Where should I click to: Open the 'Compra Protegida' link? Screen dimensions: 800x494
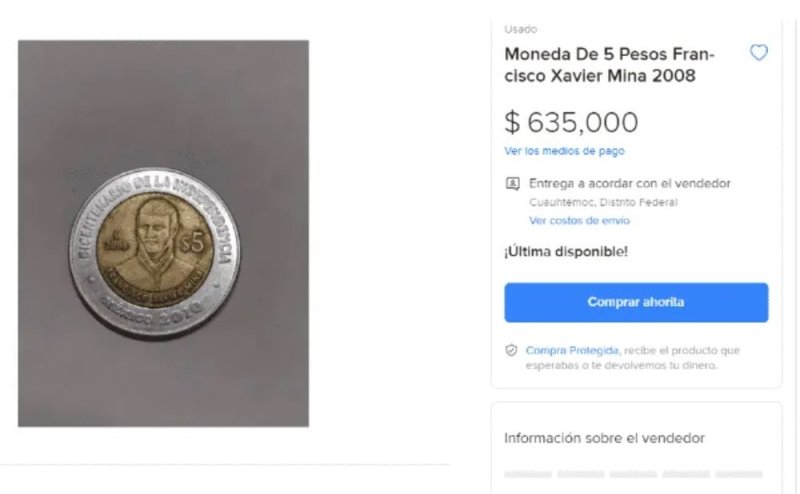572,351
